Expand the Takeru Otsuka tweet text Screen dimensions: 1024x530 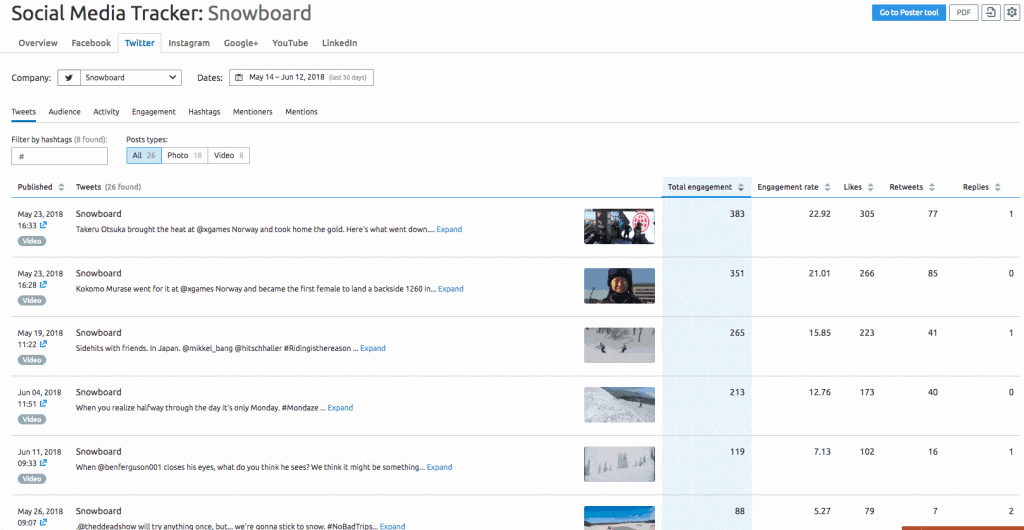click(x=449, y=229)
